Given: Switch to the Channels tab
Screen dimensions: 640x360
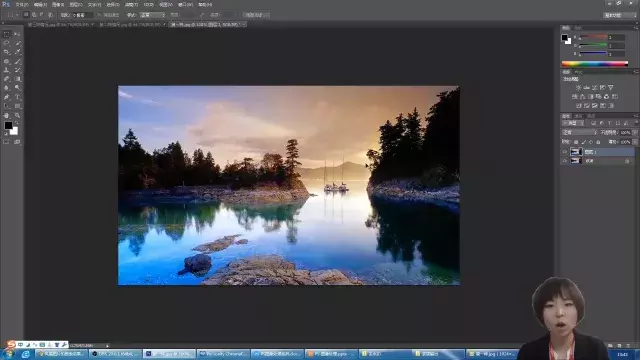Looking at the screenshot, I should 579,116.
